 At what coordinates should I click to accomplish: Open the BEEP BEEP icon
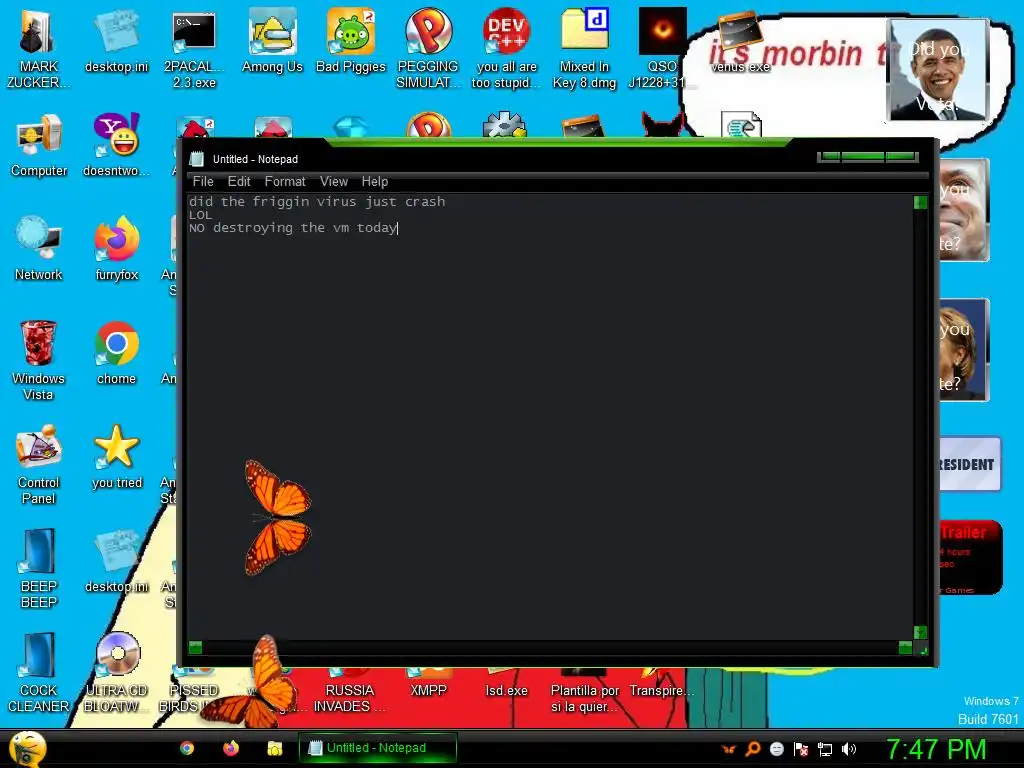tap(39, 568)
